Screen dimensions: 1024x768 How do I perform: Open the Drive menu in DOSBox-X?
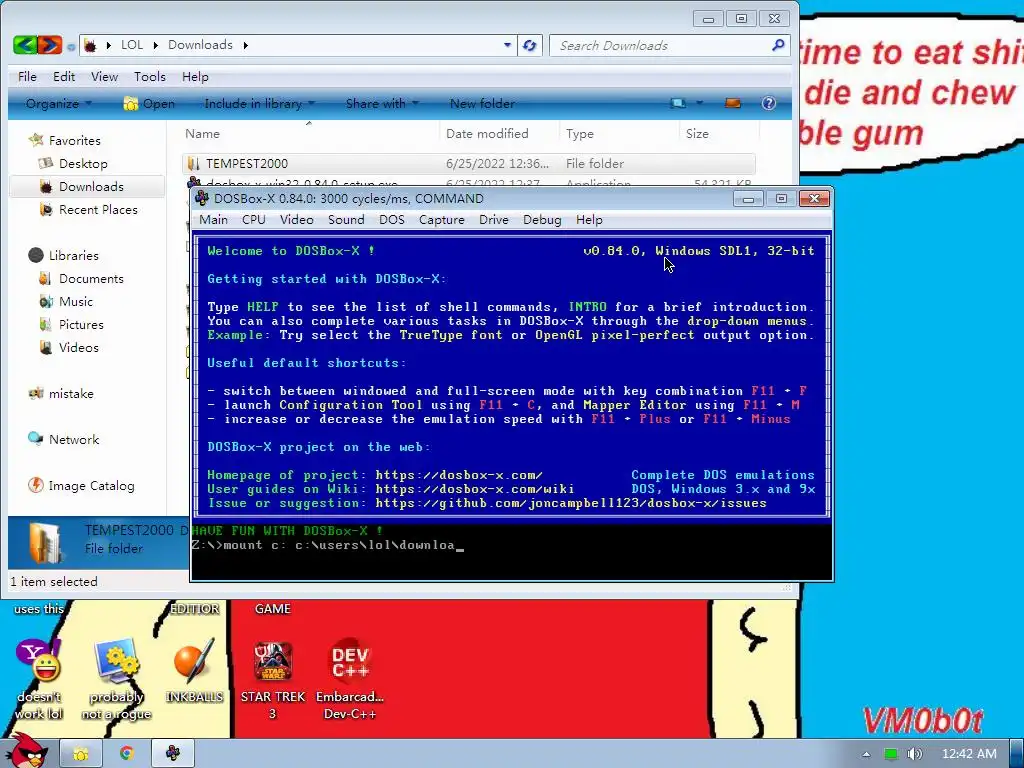[494, 219]
